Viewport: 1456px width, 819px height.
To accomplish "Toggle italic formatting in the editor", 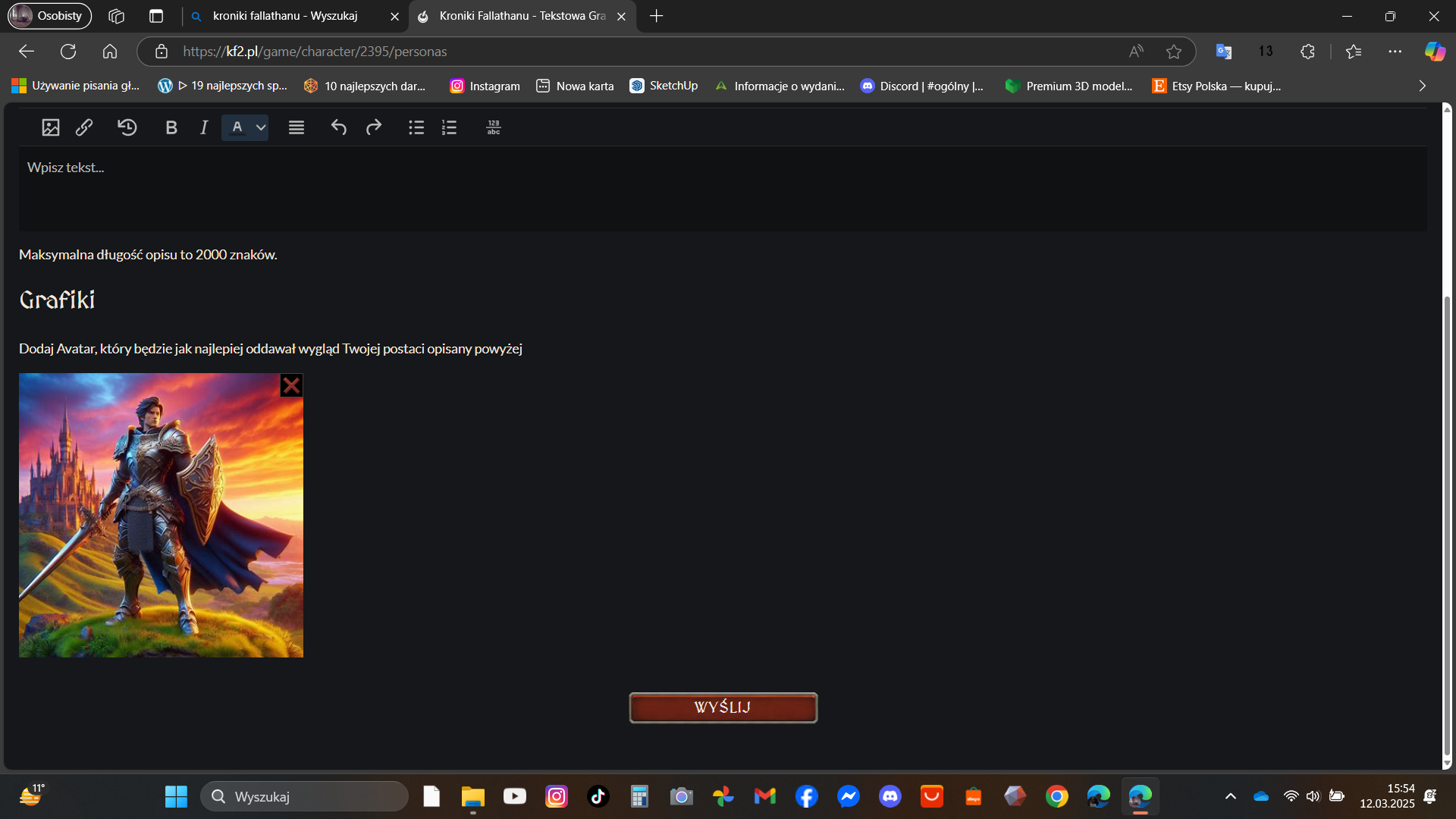I will pyautogui.click(x=203, y=127).
